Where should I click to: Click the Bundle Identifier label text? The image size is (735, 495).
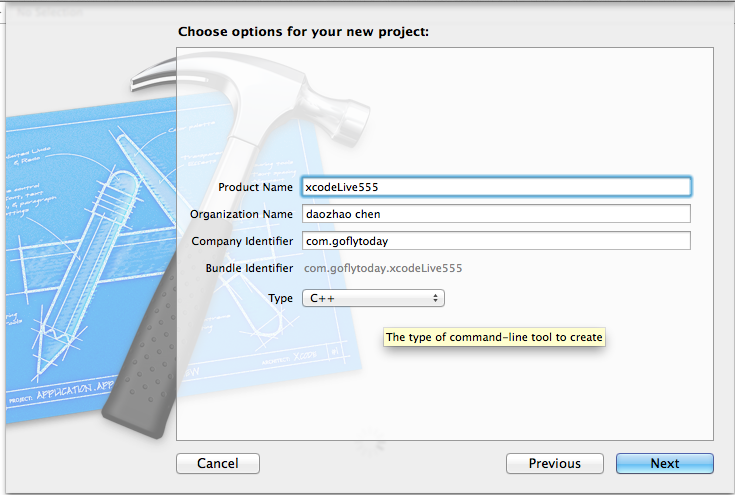click(x=249, y=268)
